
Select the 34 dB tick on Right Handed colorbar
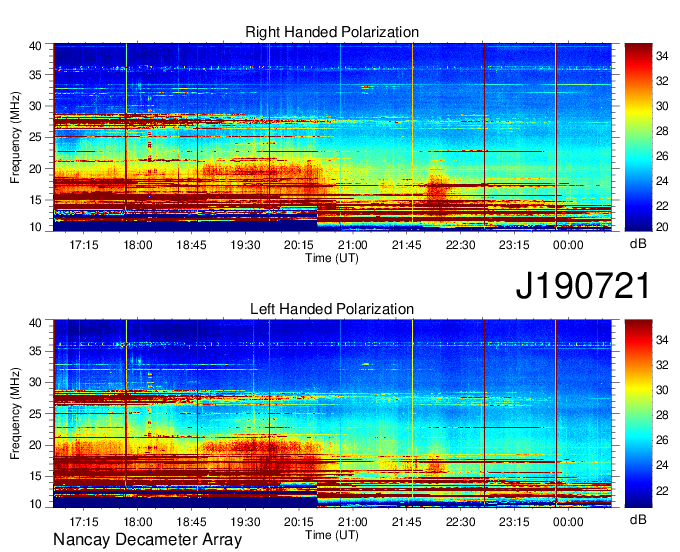(x=662, y=56)
